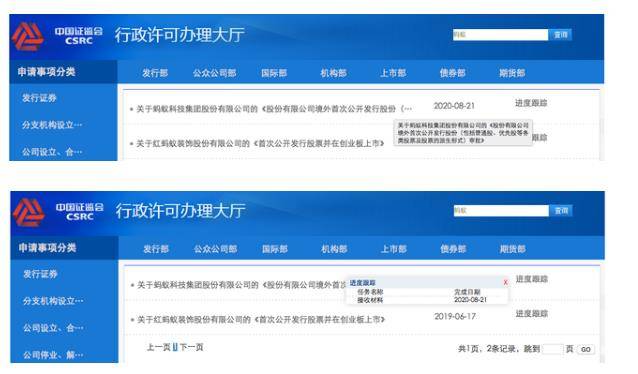Click the 共1页、2条记录 record count text
This screenshot has height=374, width=638.
pos(487,349)
